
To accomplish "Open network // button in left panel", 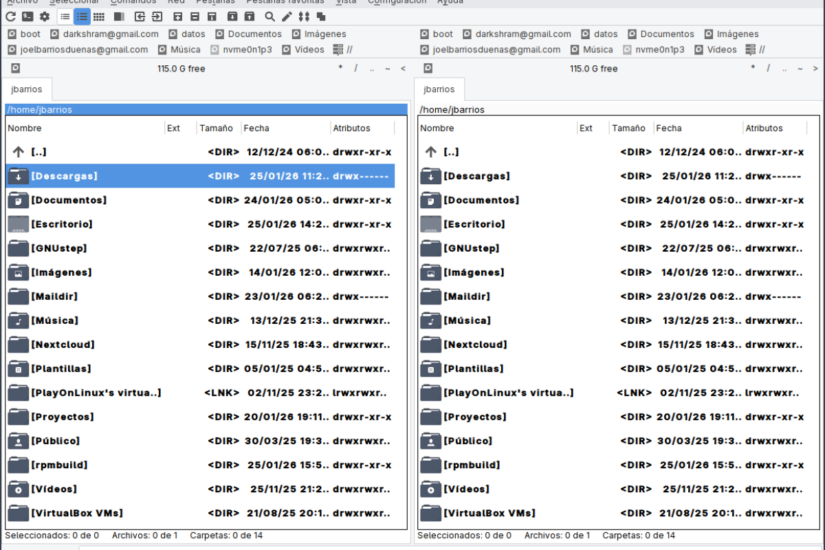I will (343, 49).
